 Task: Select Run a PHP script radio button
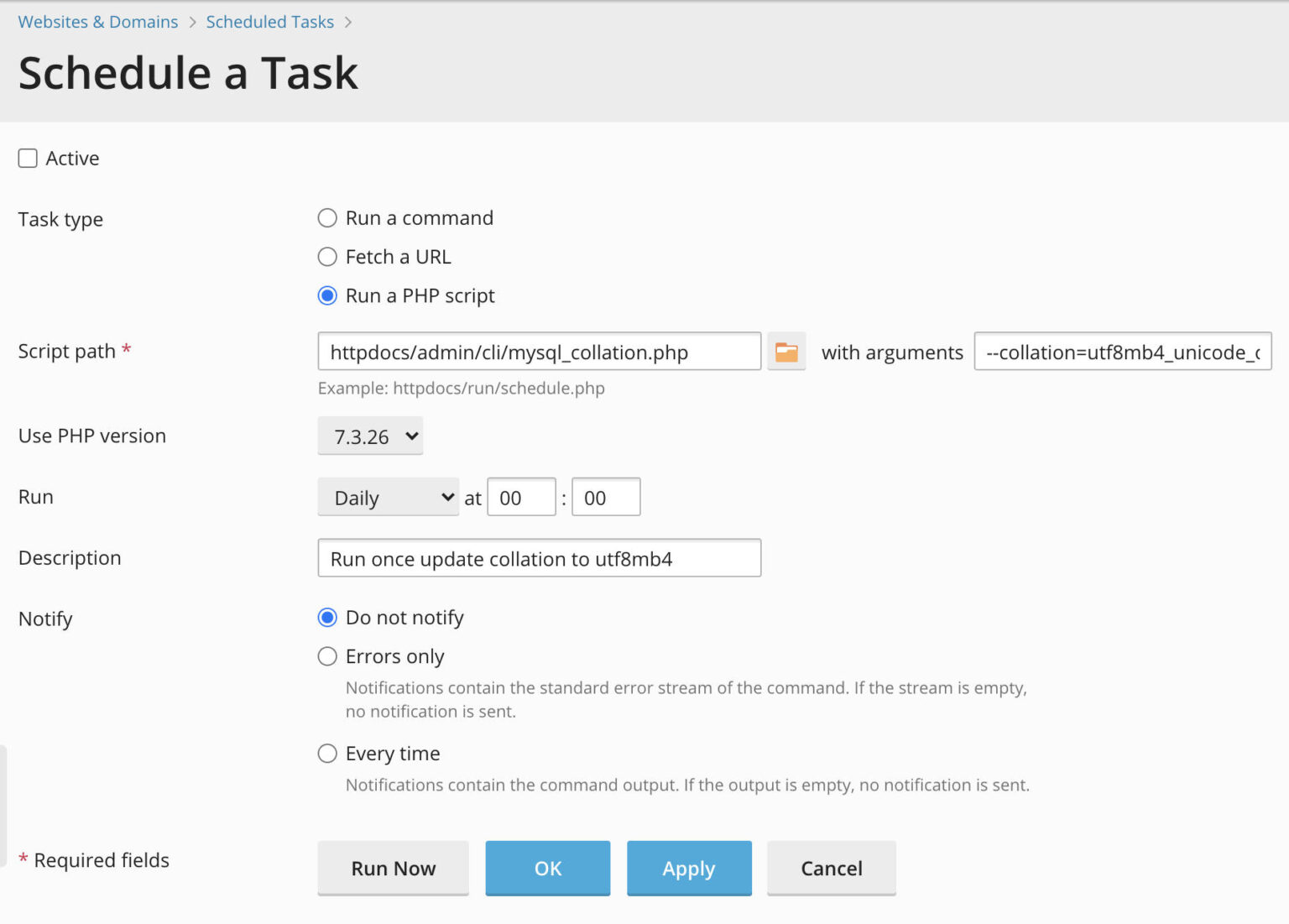tap(327, 296)
